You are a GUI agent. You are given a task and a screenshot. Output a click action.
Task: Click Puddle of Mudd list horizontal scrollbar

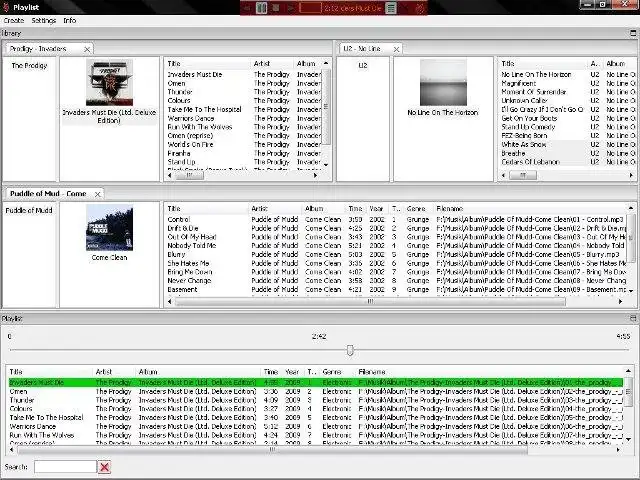pos(370,302)
